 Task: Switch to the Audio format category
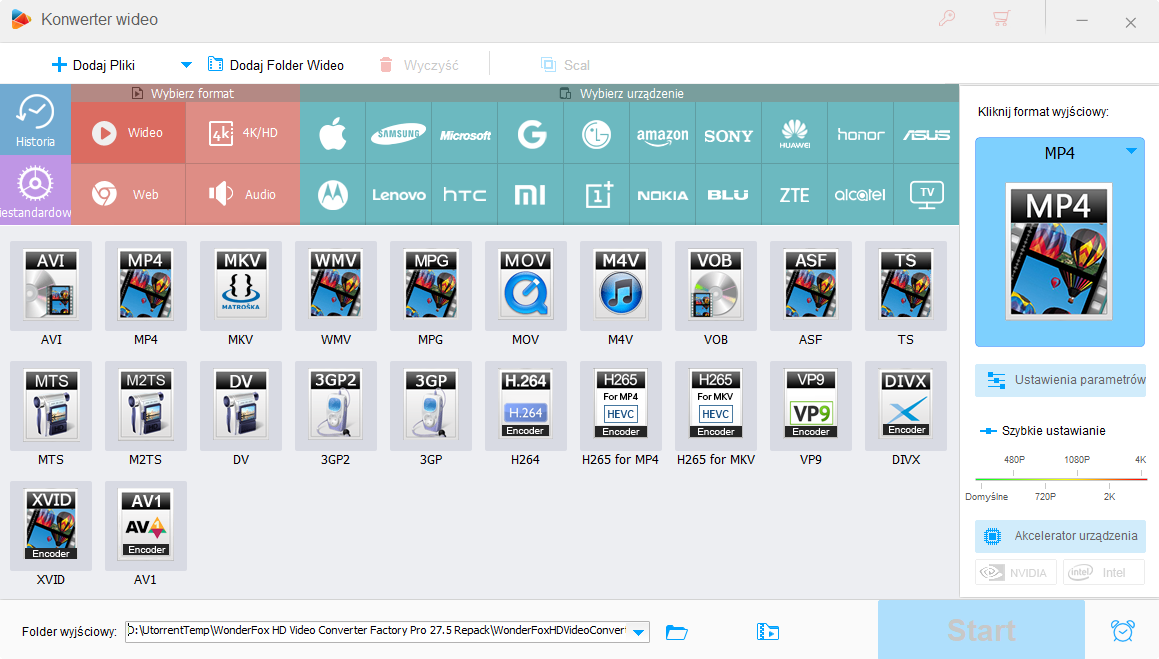tap(242, 194)
